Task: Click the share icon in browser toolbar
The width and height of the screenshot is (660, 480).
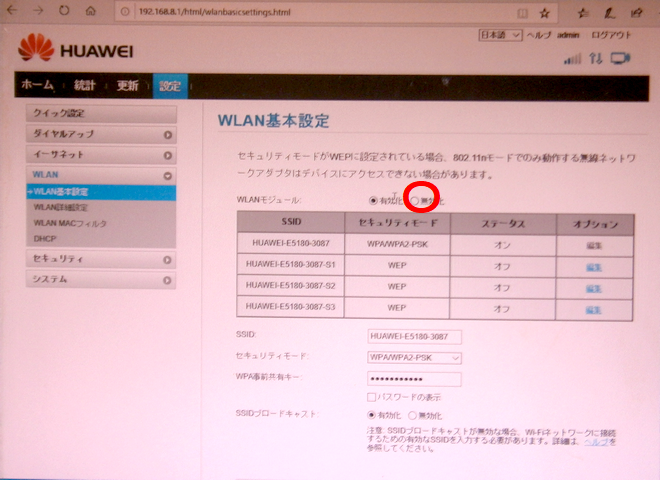Action: [636, 13]
